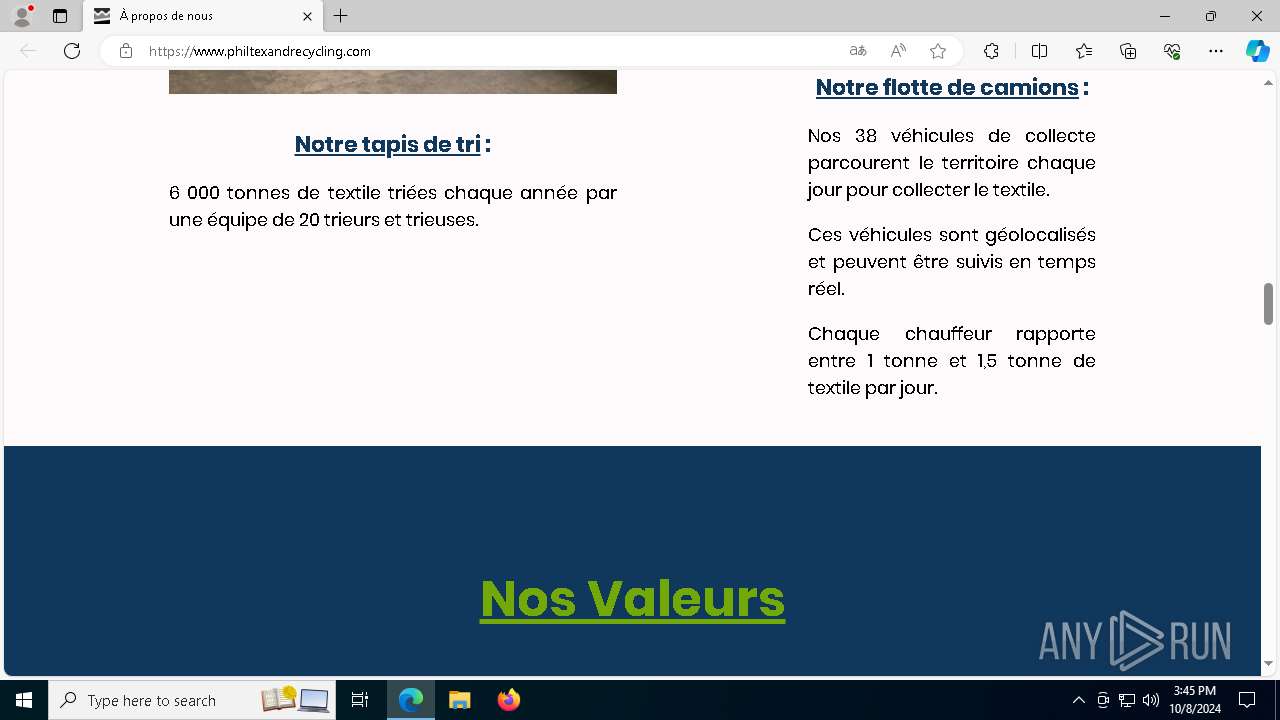Open Microsoft Edge from the taskbar
Screen dimensions: 1280x720
411,700
